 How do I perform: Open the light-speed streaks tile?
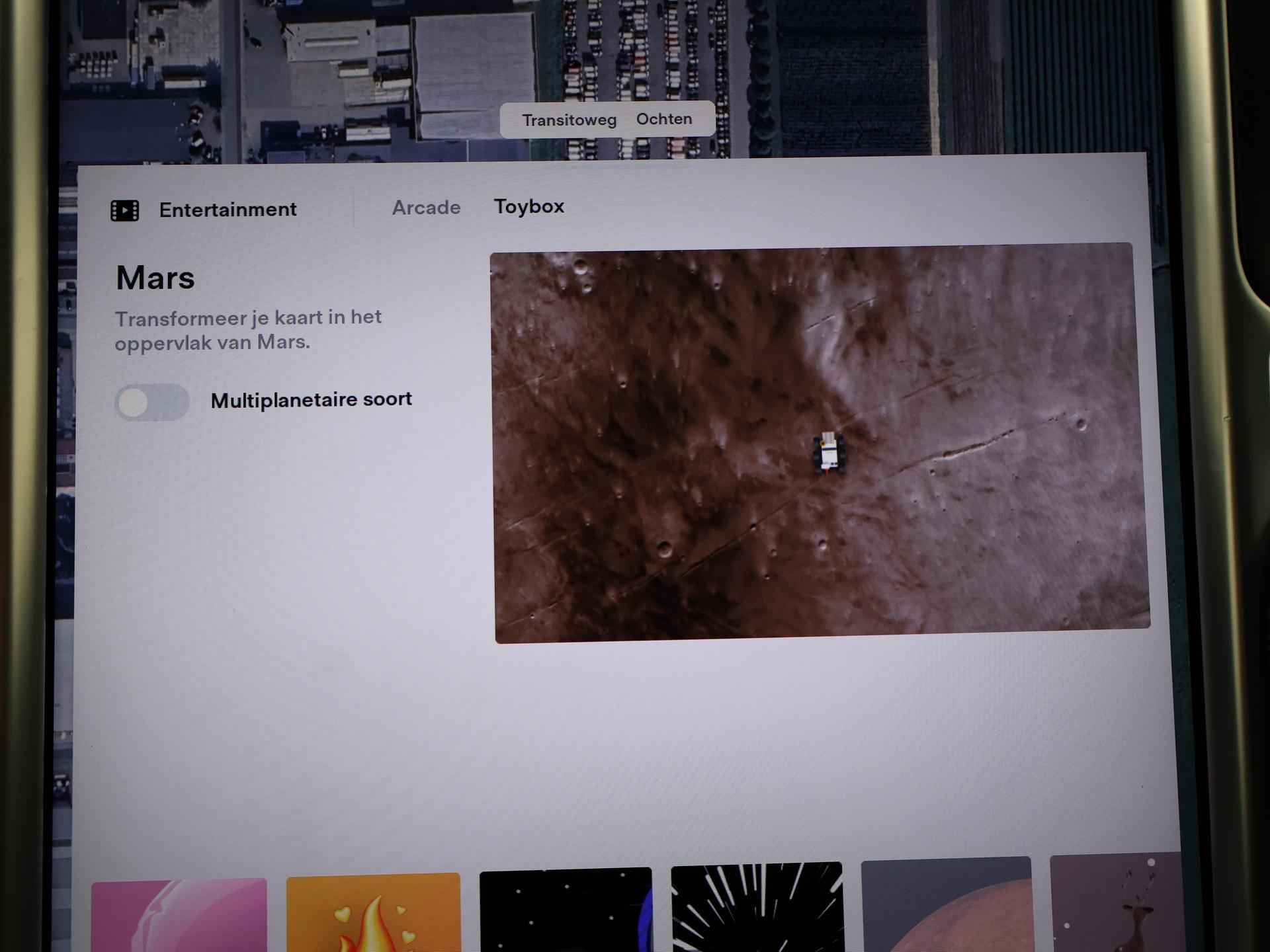(757, 907)
